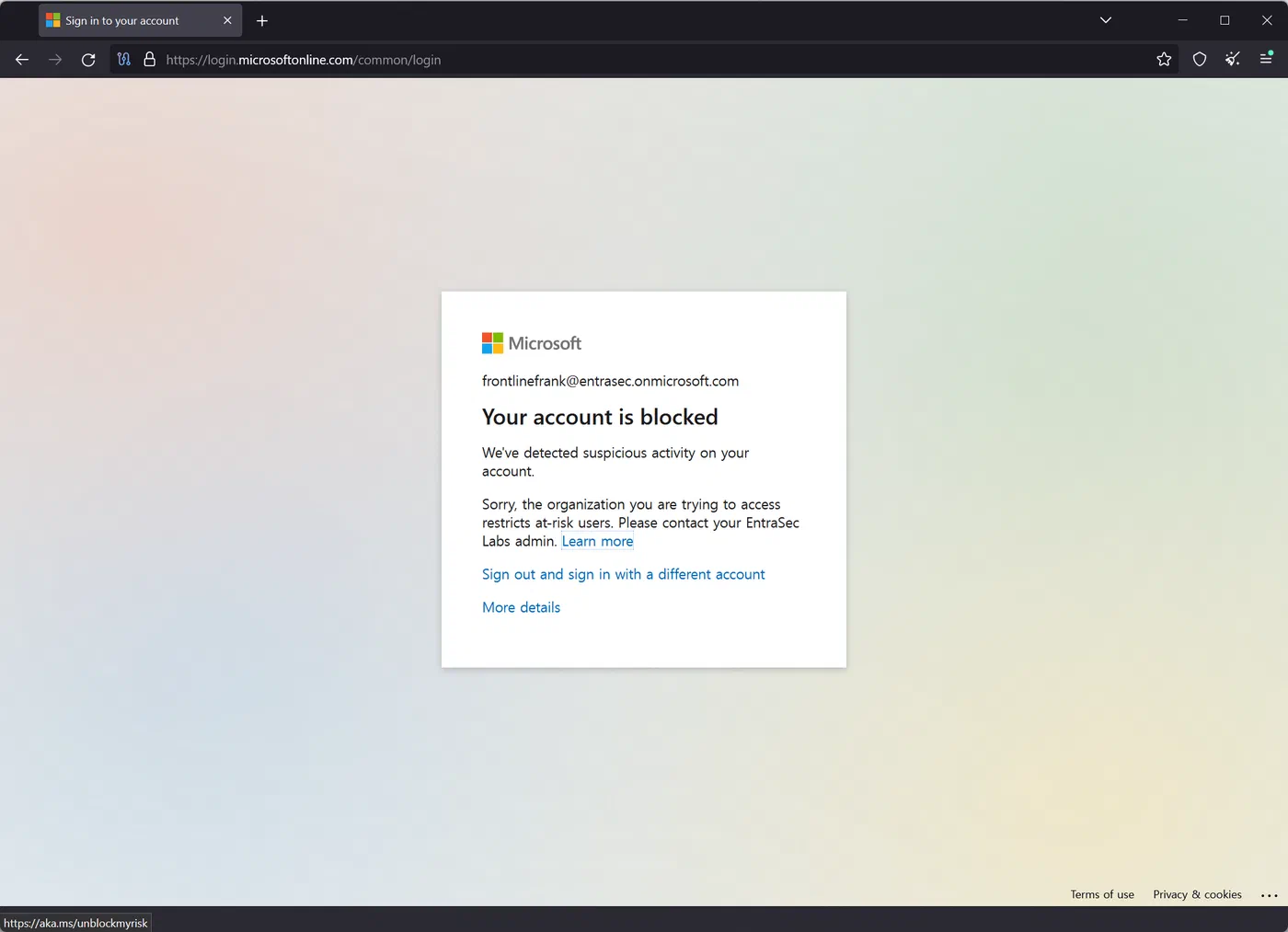This screenshot has width=1288, height=932.
Task: Click the shield icon in the toolbar
Action: point(1200,60)
